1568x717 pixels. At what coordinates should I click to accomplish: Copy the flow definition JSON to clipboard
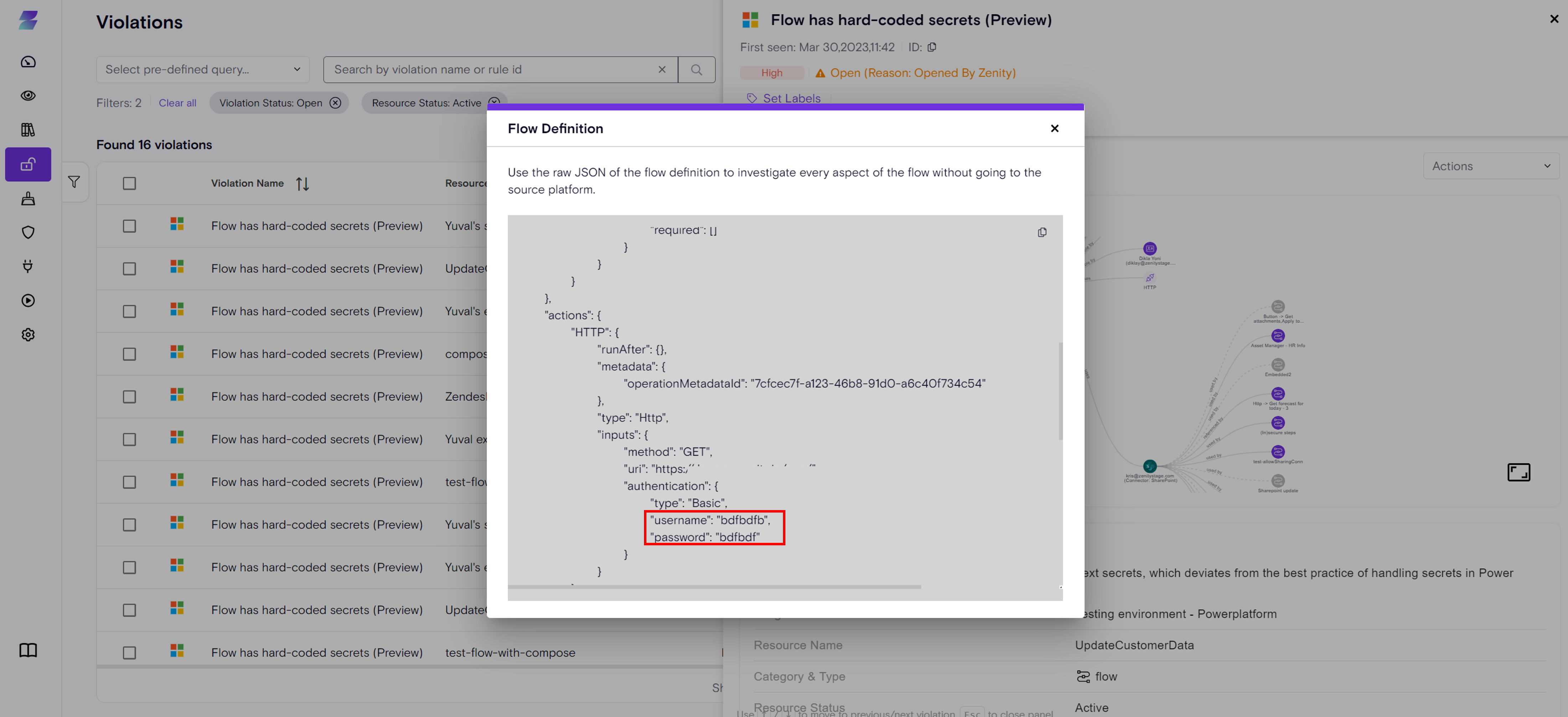(1042, 232)
